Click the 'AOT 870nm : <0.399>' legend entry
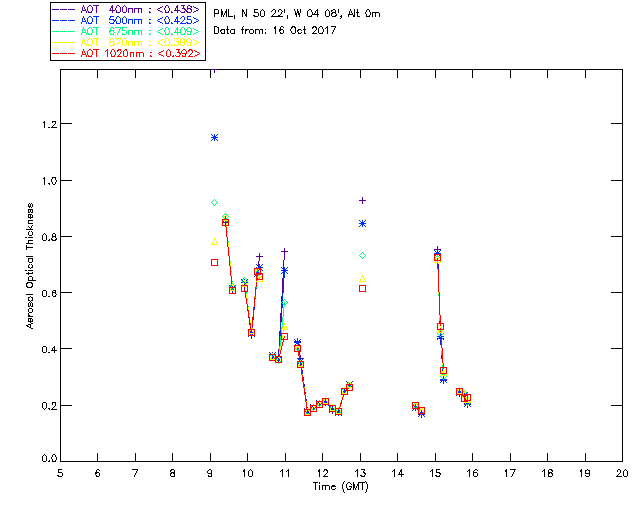The height and width of the screenshot is (512, 640). pos(127,42)
